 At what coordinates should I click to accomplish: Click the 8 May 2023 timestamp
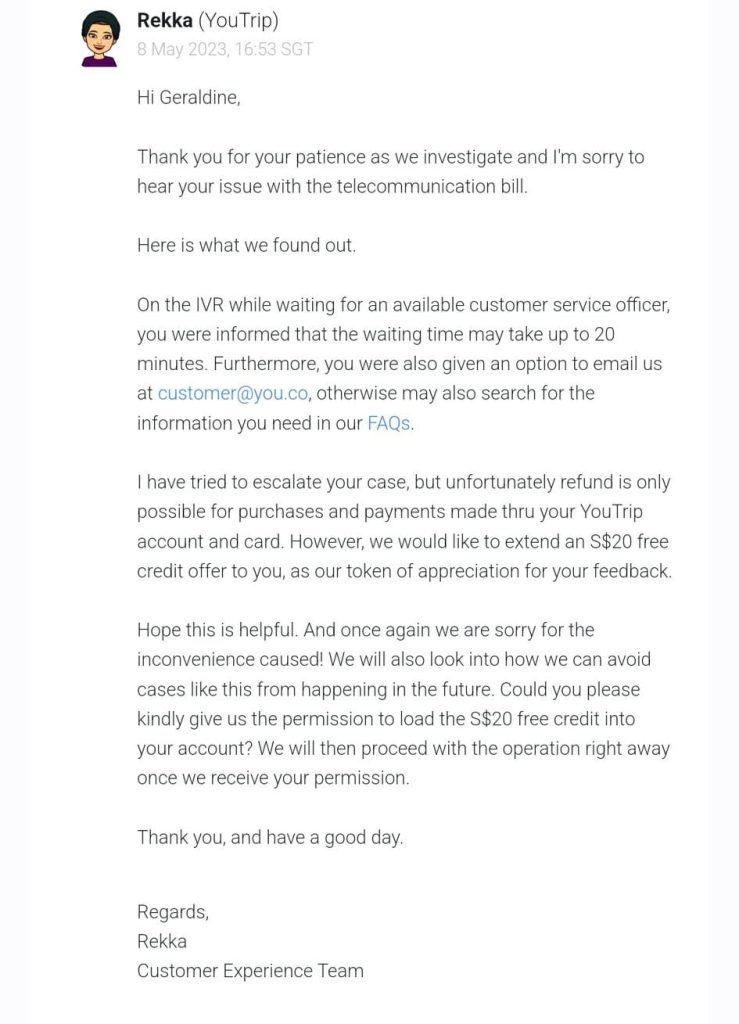(x=225, y=49)
